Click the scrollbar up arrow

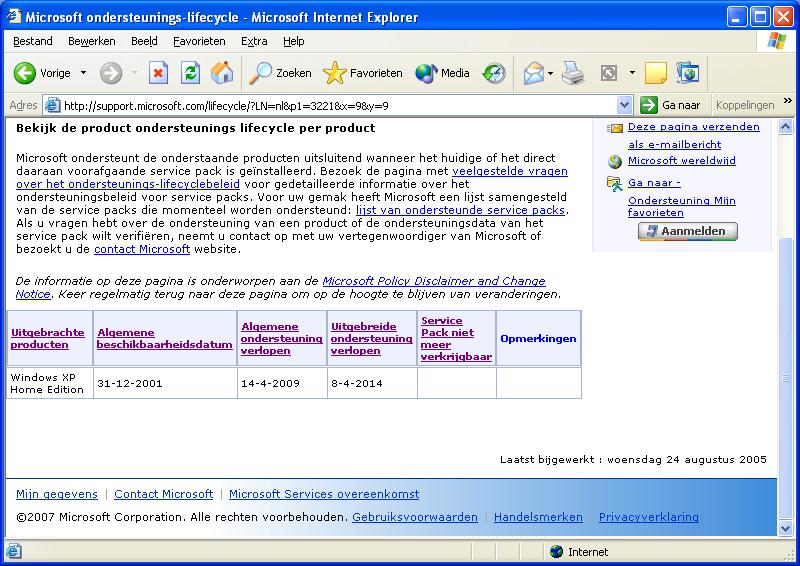point(786,127)
